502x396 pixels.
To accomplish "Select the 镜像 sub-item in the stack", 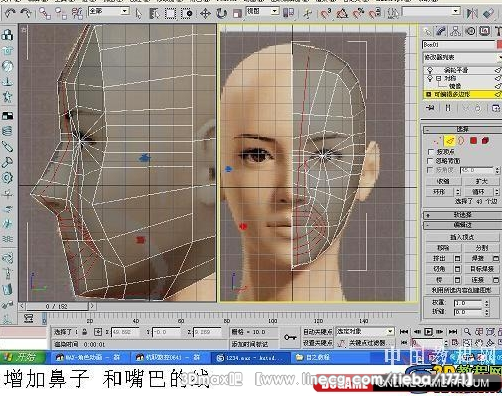I will click(x=455, y=86).
